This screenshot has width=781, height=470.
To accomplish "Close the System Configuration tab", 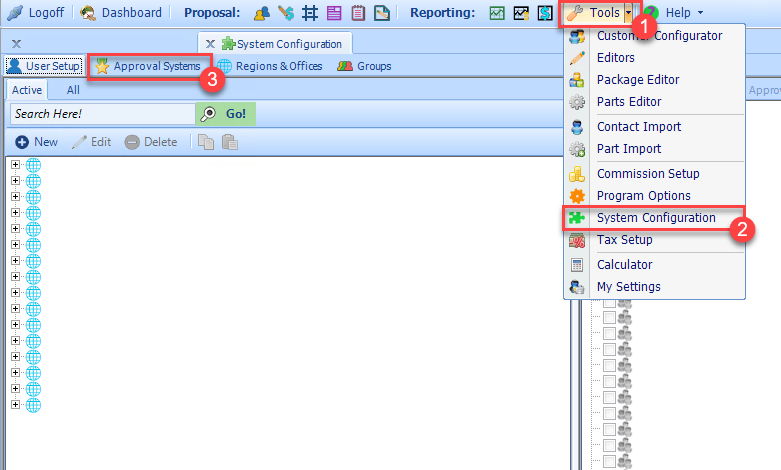I will (x=211, y=44).
